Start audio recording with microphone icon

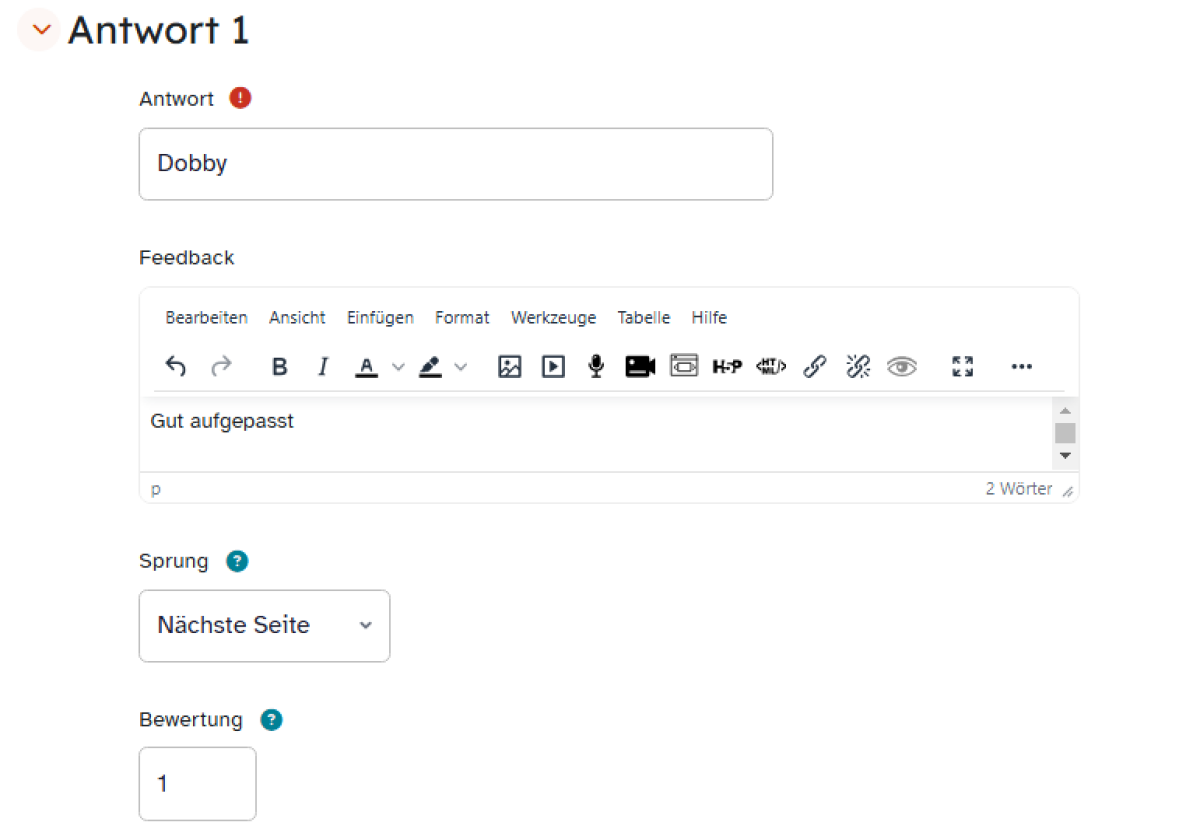click(x=596, y=367)
